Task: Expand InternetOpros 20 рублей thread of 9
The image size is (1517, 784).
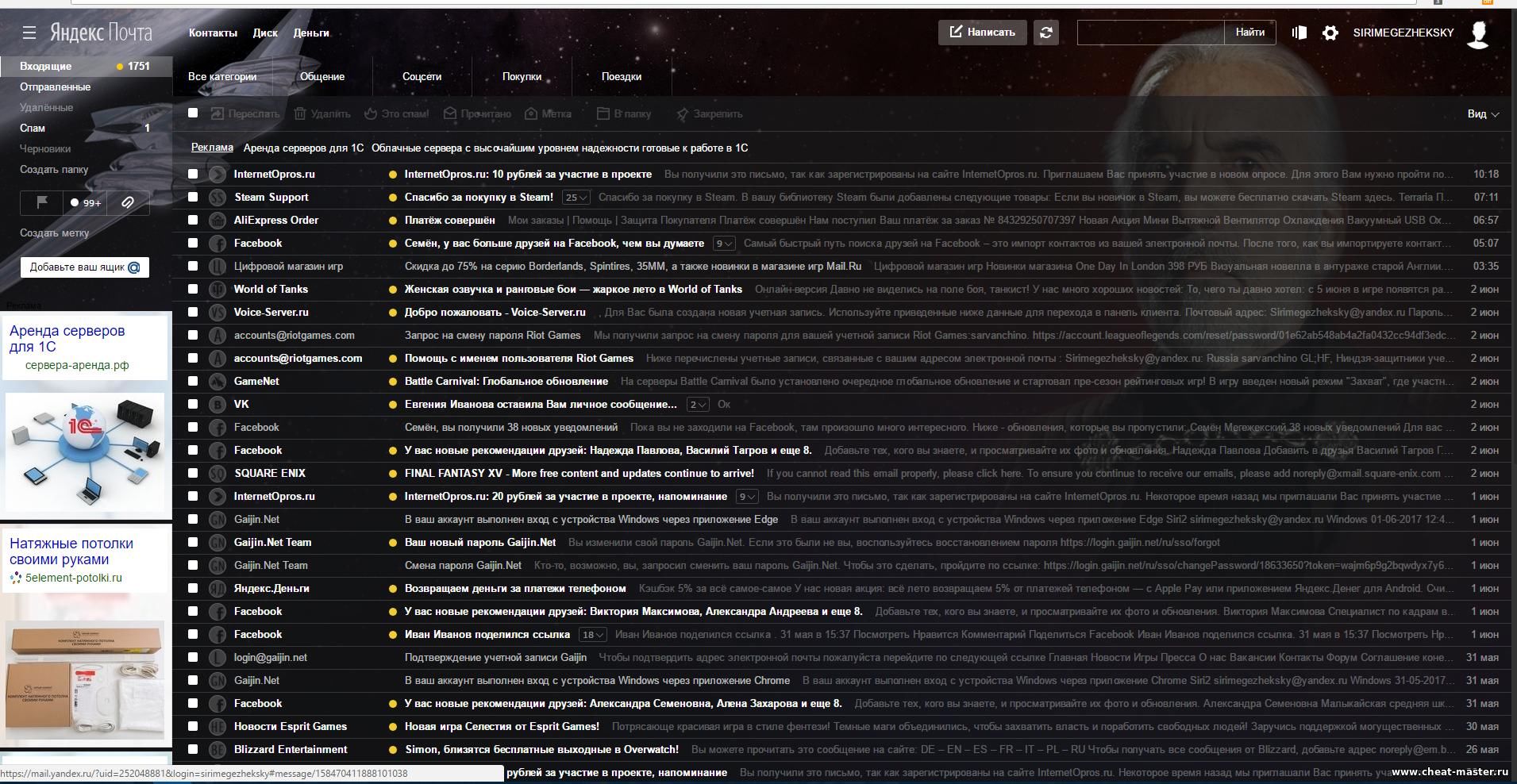Action: [x=747, y=496]
